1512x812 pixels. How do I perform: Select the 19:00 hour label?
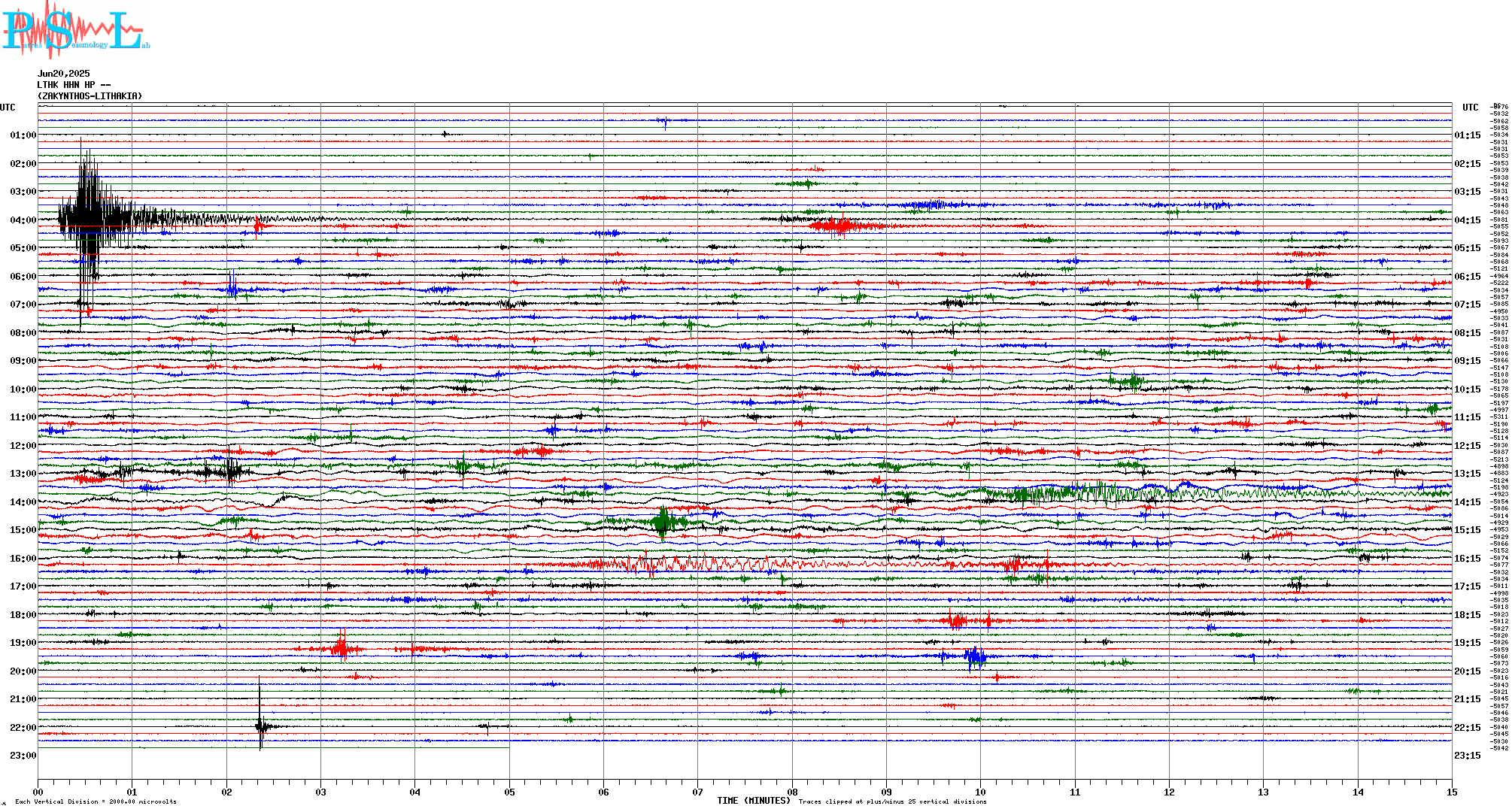click(23, 643)
